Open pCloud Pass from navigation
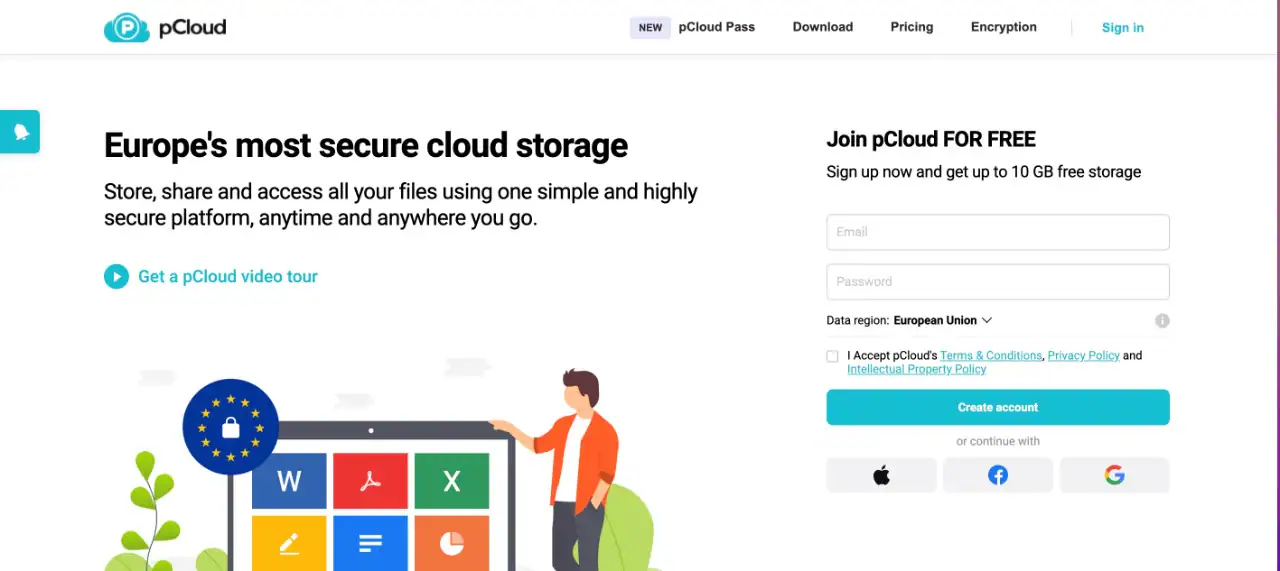 (716, 27)
